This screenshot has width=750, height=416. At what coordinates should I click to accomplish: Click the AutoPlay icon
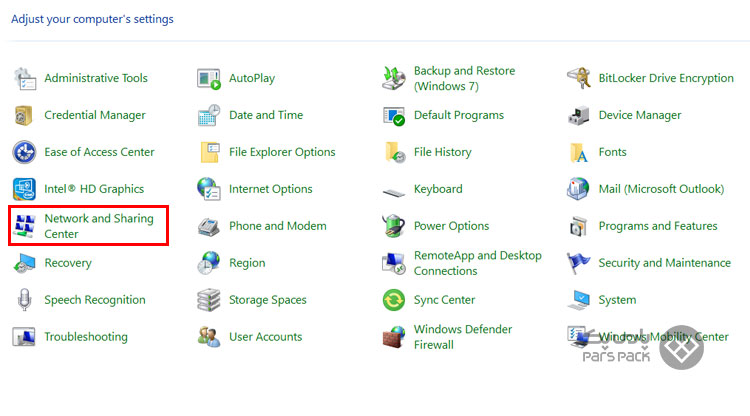point(209,78)
